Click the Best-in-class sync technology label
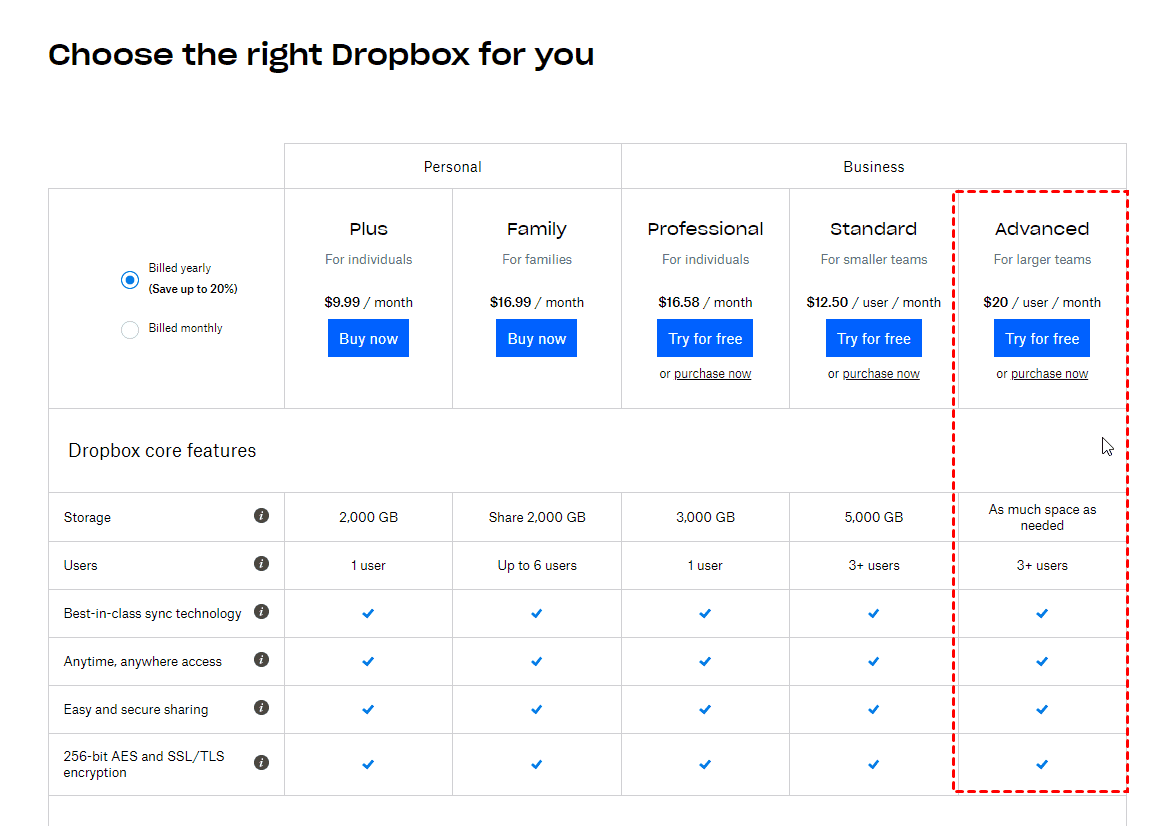Viewport: 1176px width, 826px height. (x=152, y=614)
